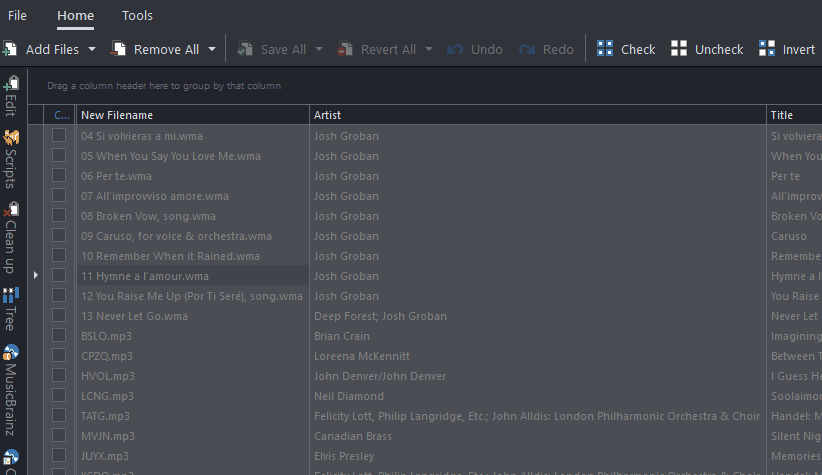This screenshot has width=822, height=475.
Task: Open the Remove All dropdown arrow
Action: tap(212, 49)
